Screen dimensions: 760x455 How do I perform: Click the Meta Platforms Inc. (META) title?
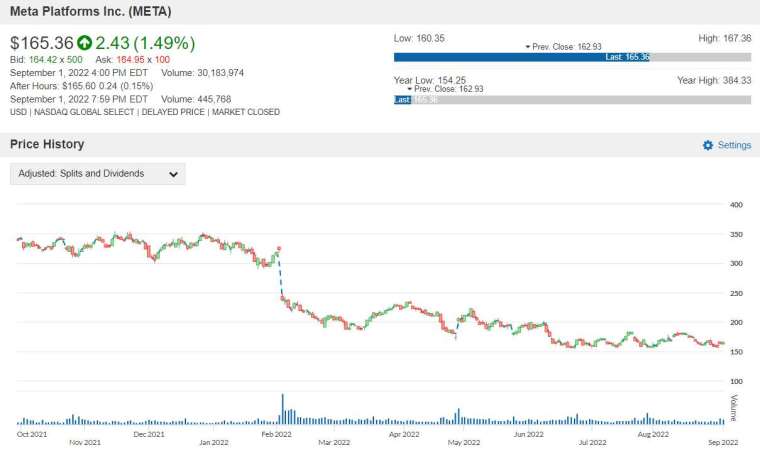[x=91, y=11]
